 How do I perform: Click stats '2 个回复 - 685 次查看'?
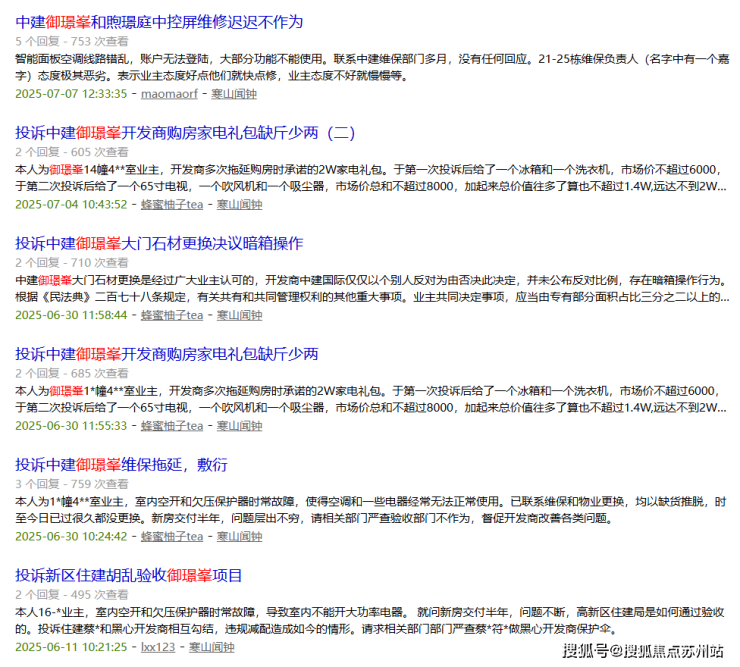coord(72,373)
